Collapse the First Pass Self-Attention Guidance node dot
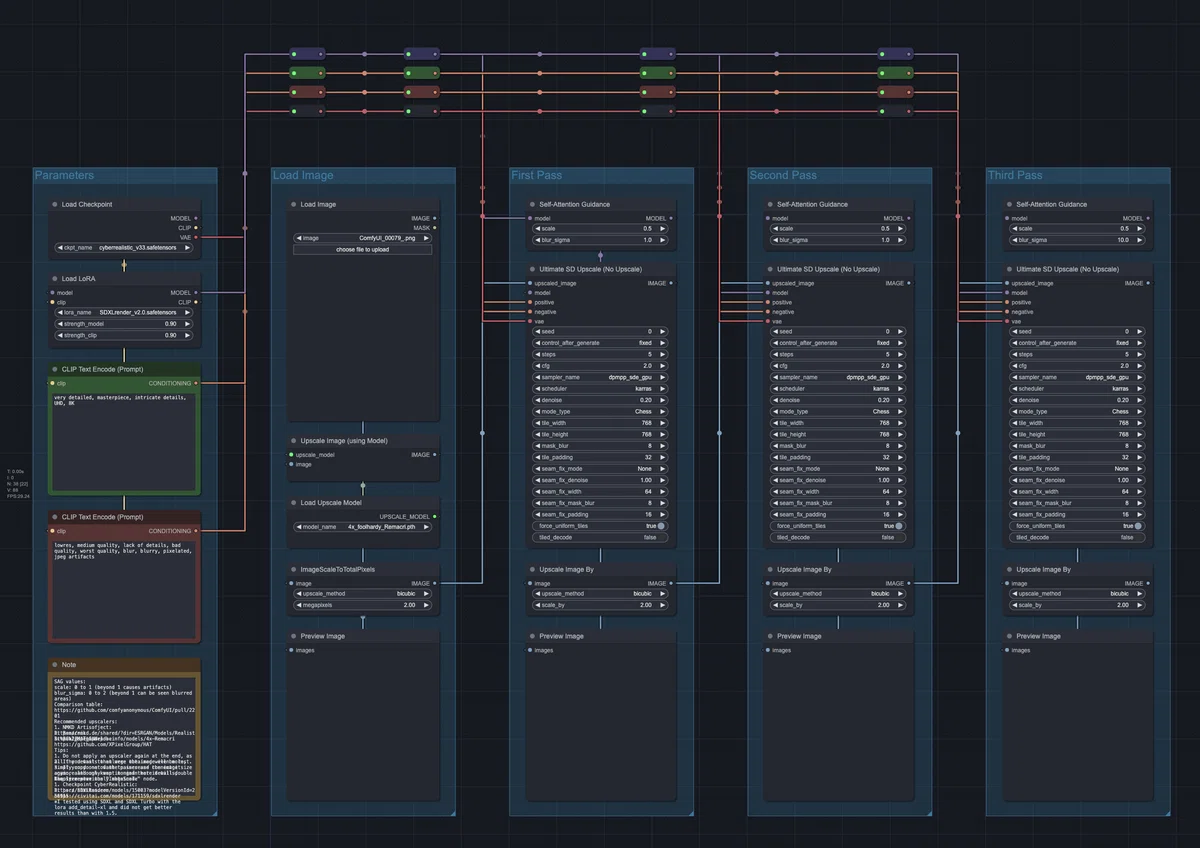The width and height of the screenshot is (1200, 848). pos(530,204)
